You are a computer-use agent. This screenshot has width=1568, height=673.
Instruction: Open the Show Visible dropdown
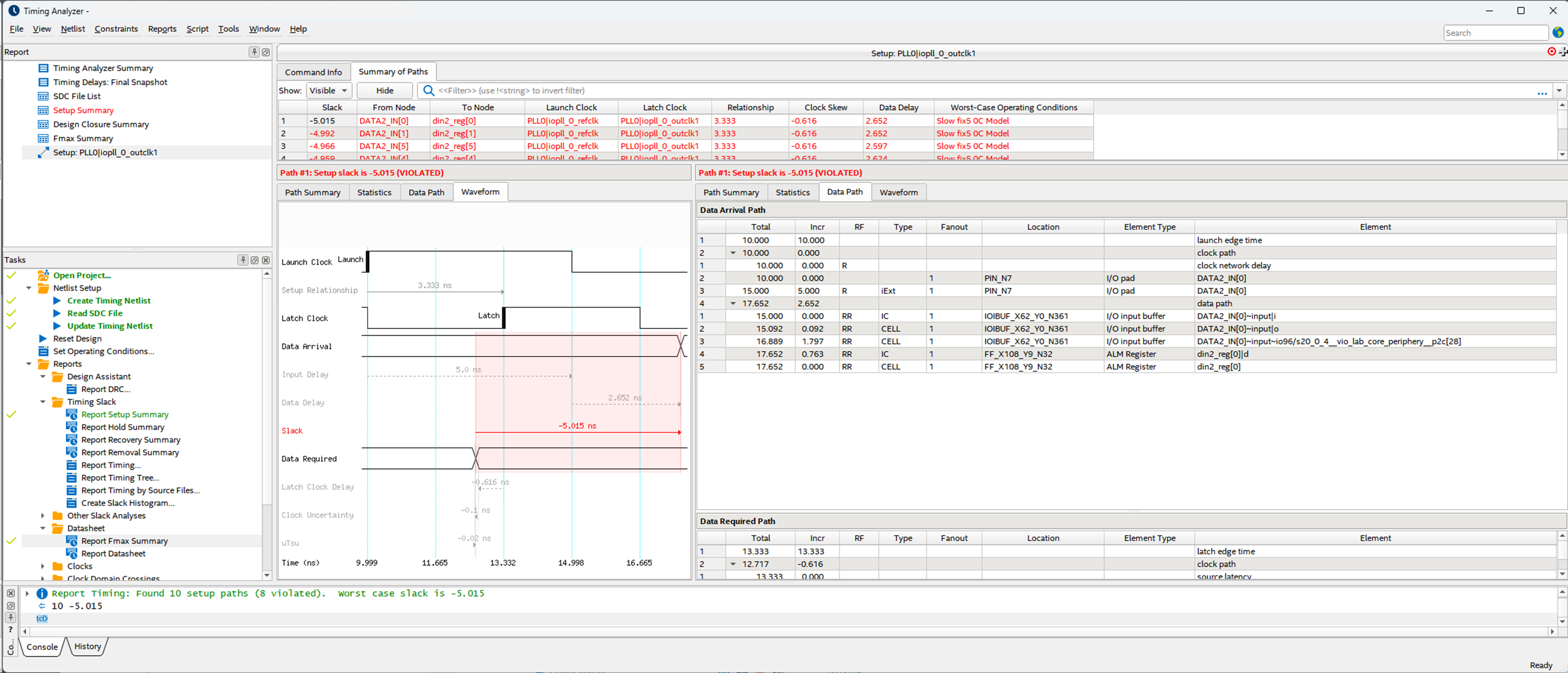(x=329, y=91)
